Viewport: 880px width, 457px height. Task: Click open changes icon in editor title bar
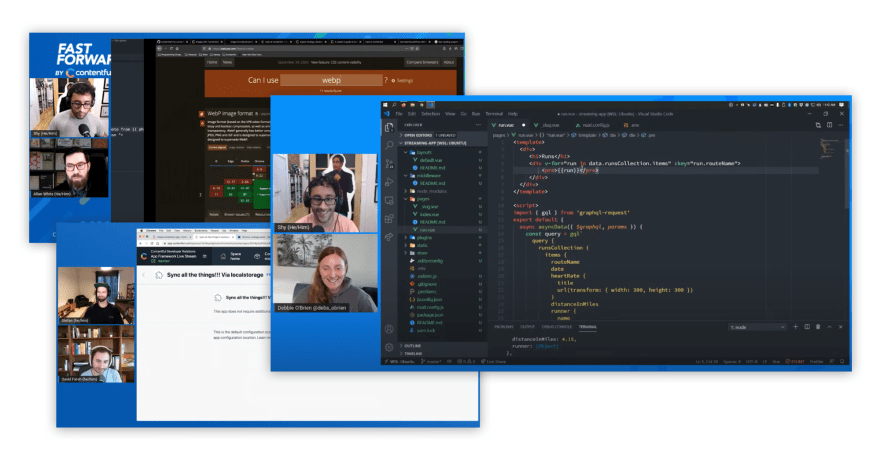click(x=818, y=125)
